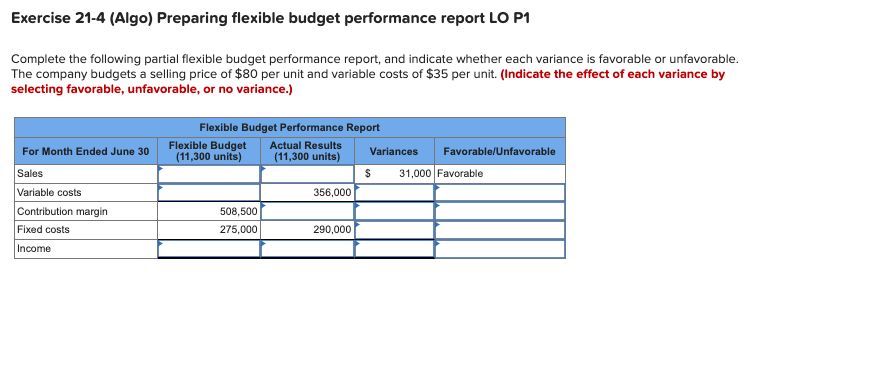
Task: Click the 275,000 fixed costs budget value
Action: coord(238,230)
